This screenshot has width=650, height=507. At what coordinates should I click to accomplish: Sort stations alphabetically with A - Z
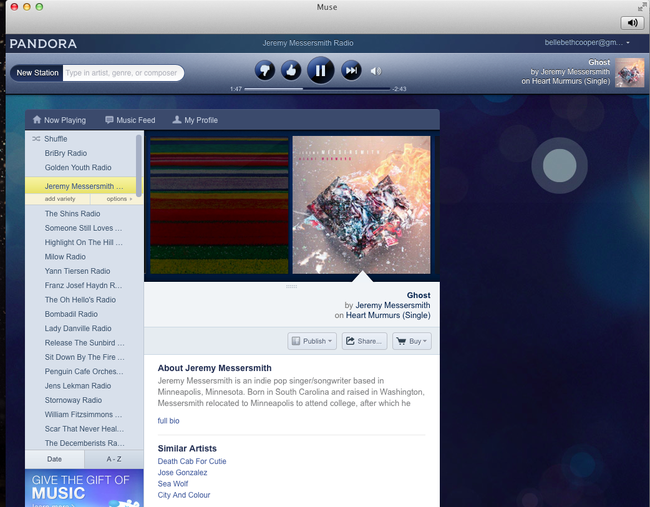112,459
